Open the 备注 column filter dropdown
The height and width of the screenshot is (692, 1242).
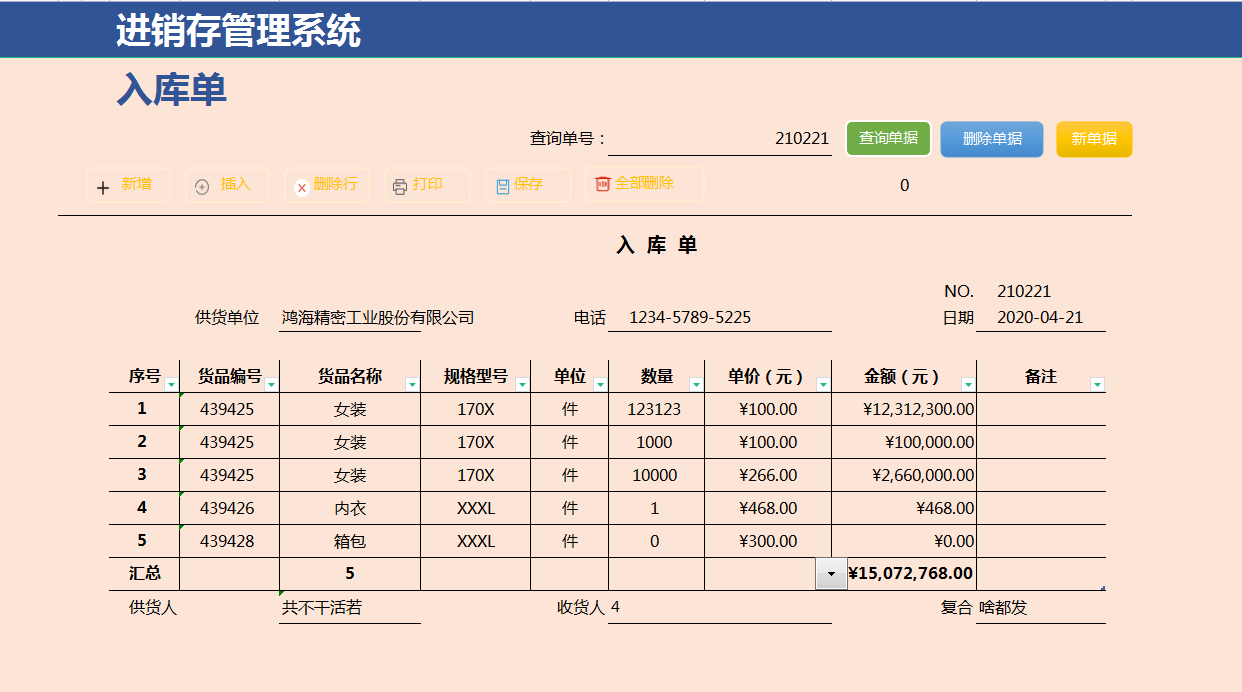click(x=1098, y=383)
